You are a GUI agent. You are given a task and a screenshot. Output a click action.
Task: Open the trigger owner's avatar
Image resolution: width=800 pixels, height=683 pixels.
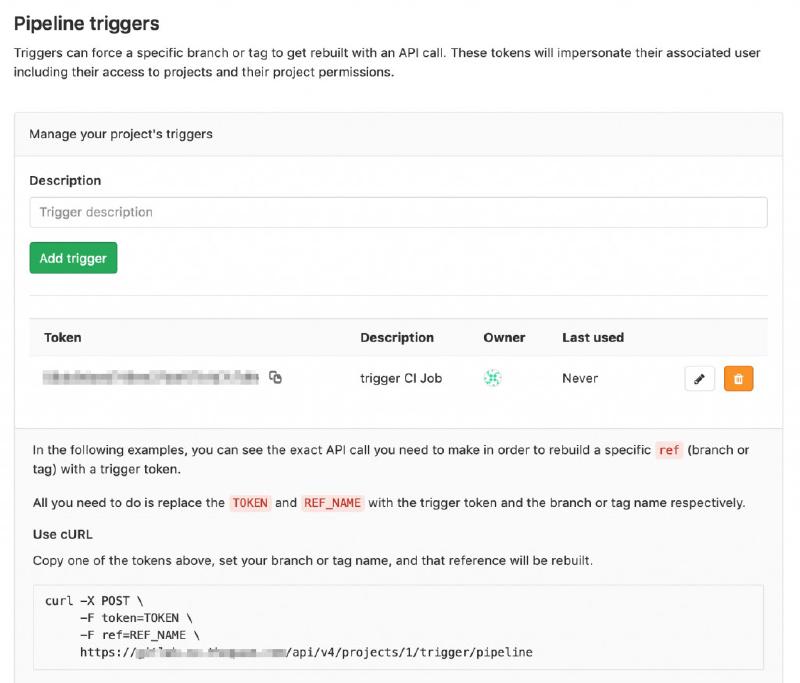tap(493, 378)
